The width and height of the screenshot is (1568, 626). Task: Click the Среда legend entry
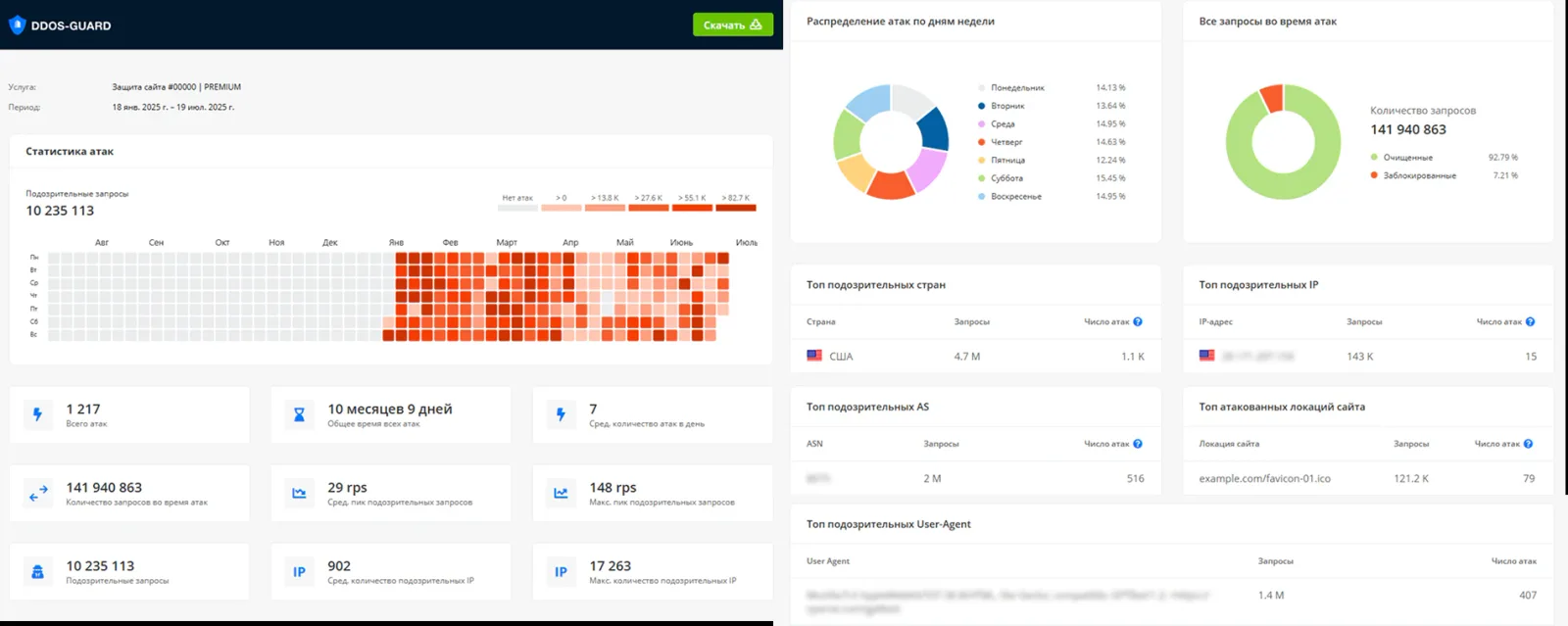click(997, 124)
